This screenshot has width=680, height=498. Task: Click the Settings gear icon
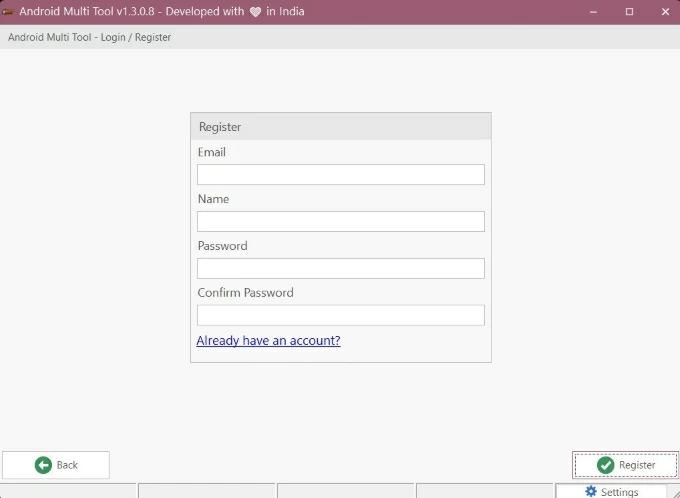click(591, 492)
